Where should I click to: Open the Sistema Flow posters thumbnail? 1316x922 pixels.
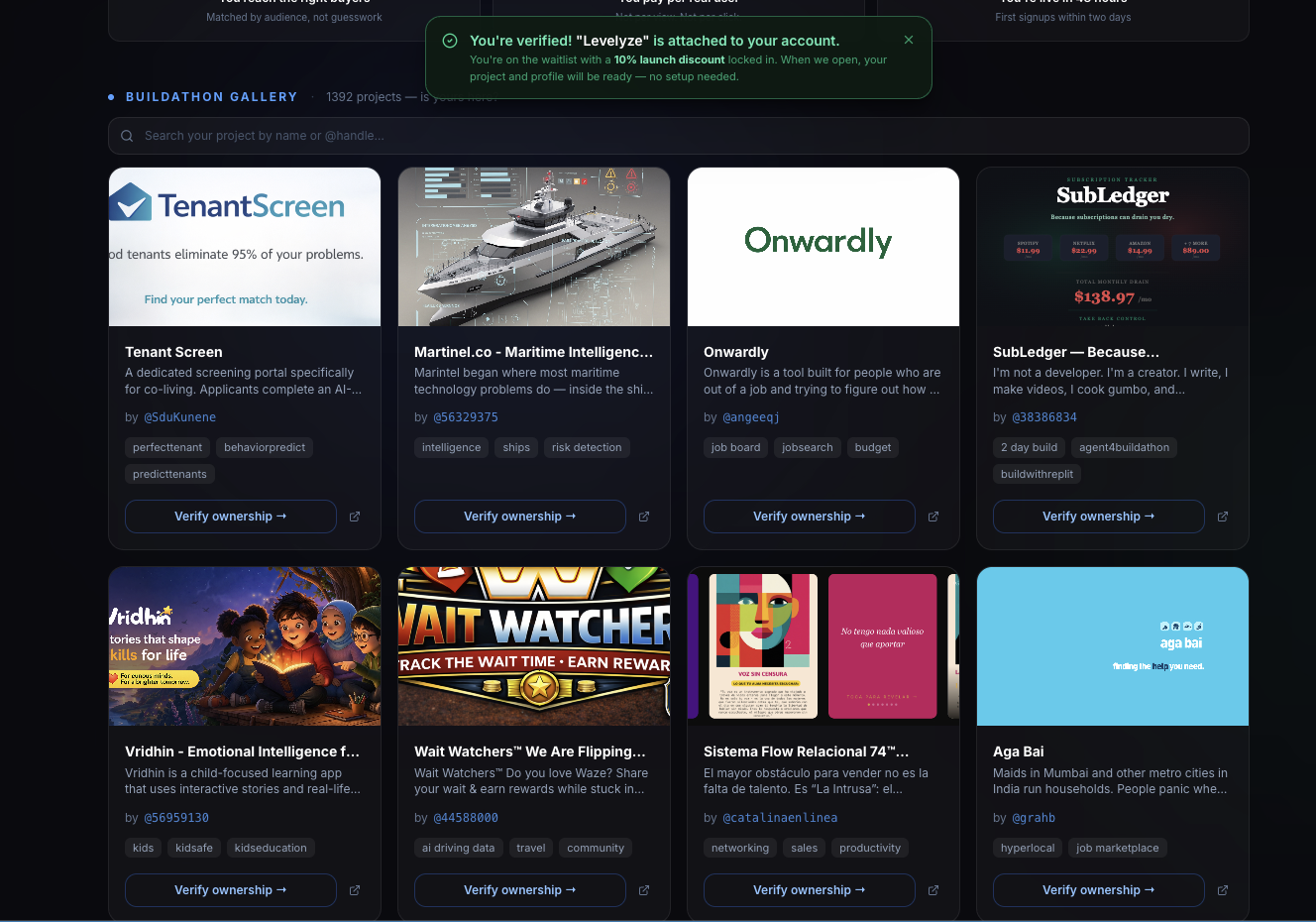[x=823, y=646]
